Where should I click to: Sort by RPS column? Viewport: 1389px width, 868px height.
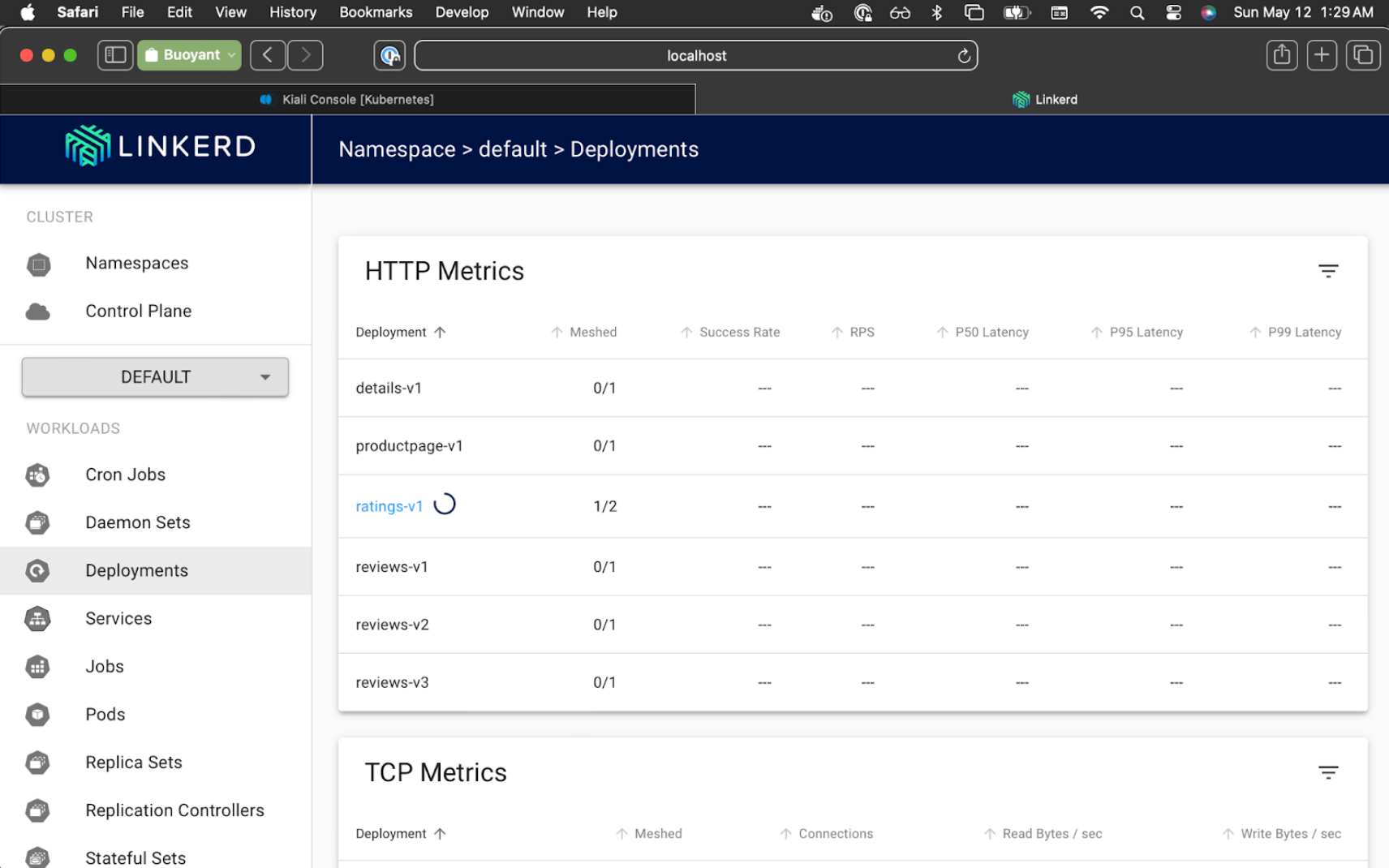(x=853, y=333)
